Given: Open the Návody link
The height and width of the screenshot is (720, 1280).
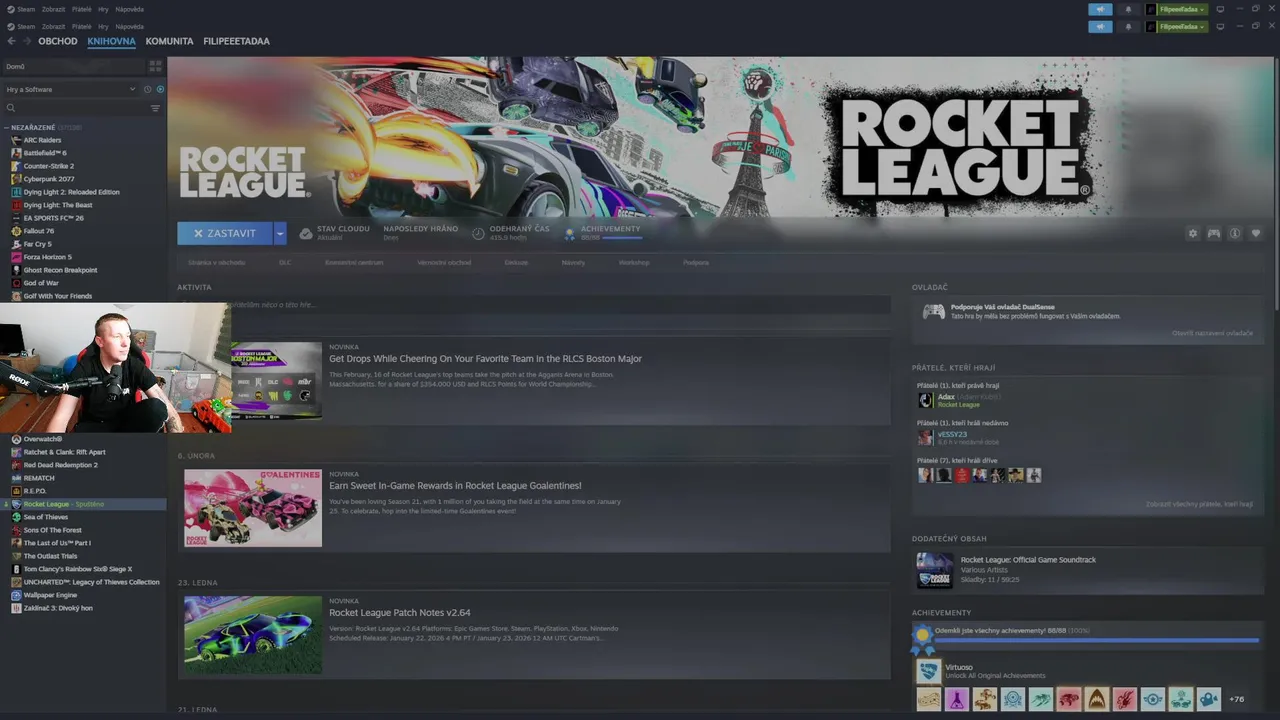Looking at the screenshot, I should click(x=573, y=262).
